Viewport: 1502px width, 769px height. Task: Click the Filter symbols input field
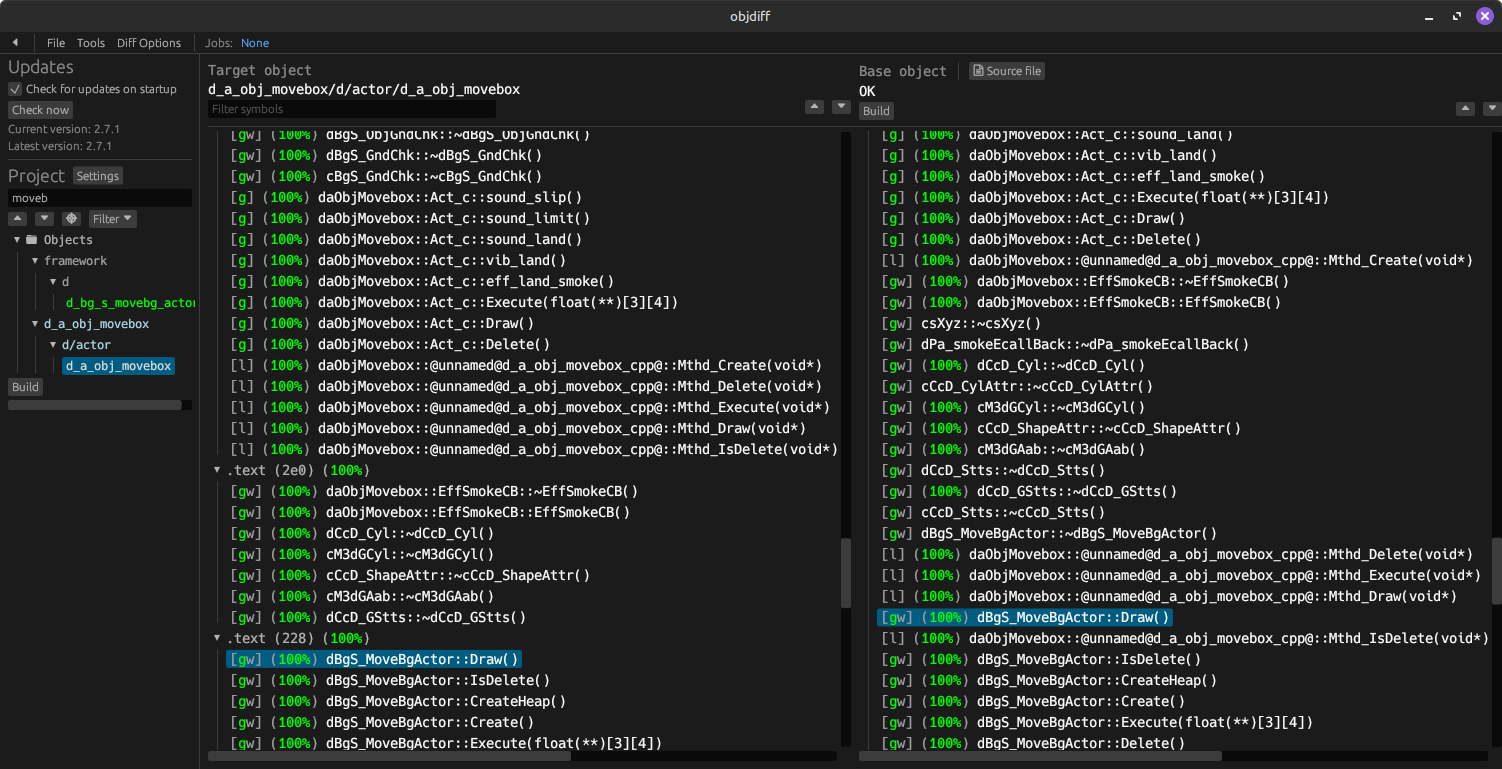point(352,109)
